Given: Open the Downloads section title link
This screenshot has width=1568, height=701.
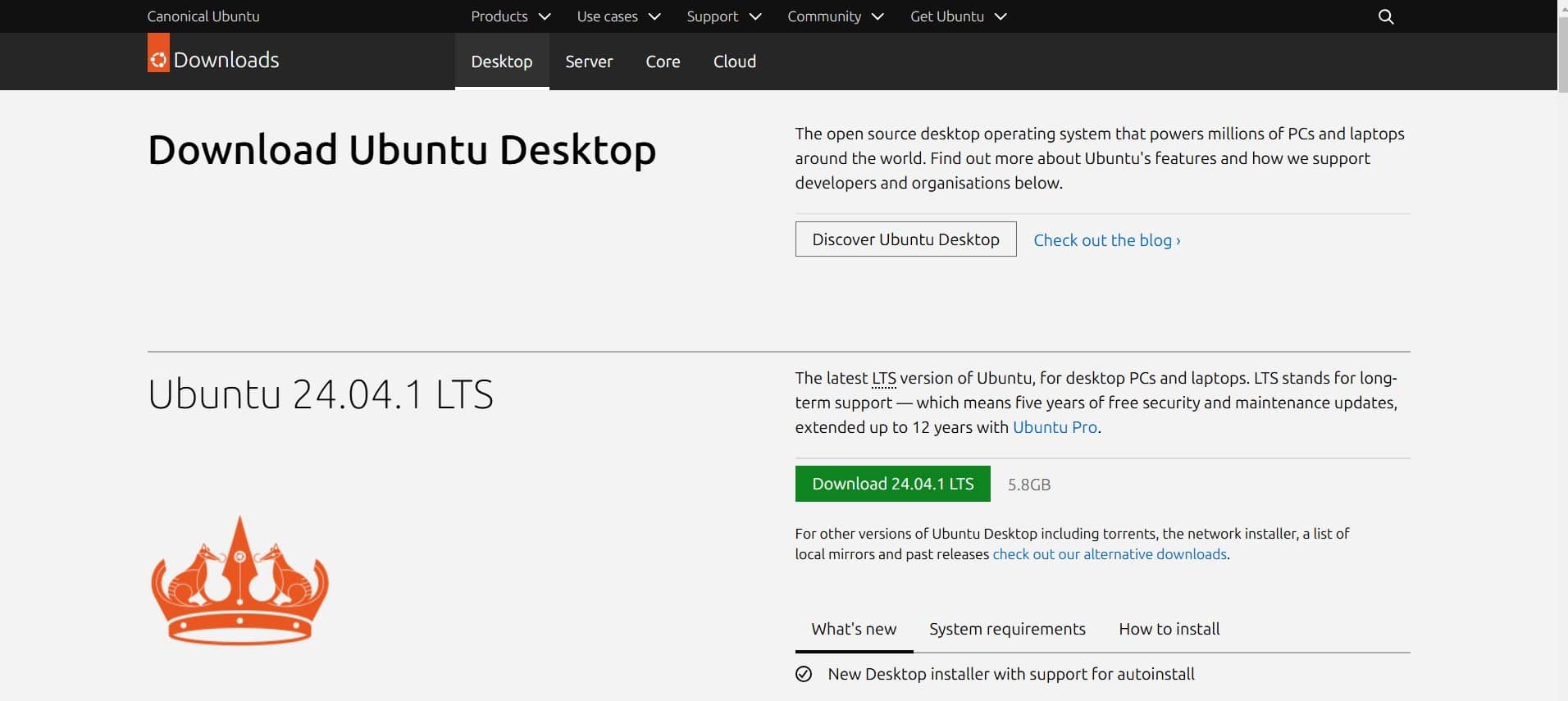Looking at the screenshot, I should click(226, 60).
